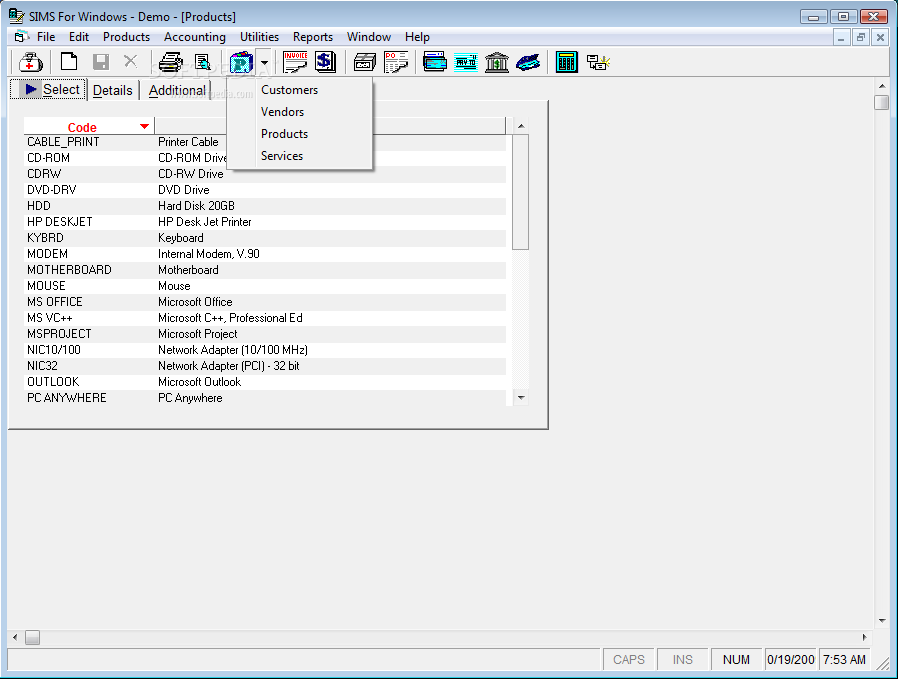Sort by the Code column header

click(89, 127)
